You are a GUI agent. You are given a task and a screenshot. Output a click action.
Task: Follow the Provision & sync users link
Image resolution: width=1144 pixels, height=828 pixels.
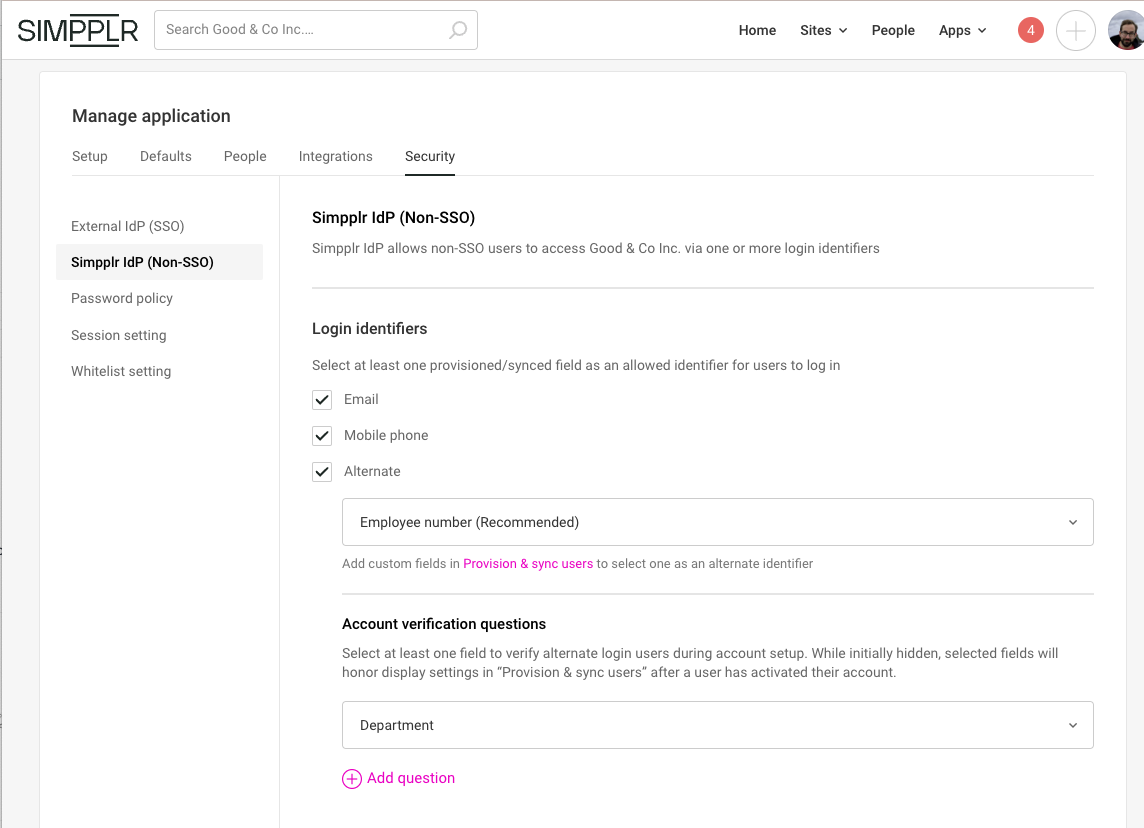pyautogui.click(x=528, y=564)
